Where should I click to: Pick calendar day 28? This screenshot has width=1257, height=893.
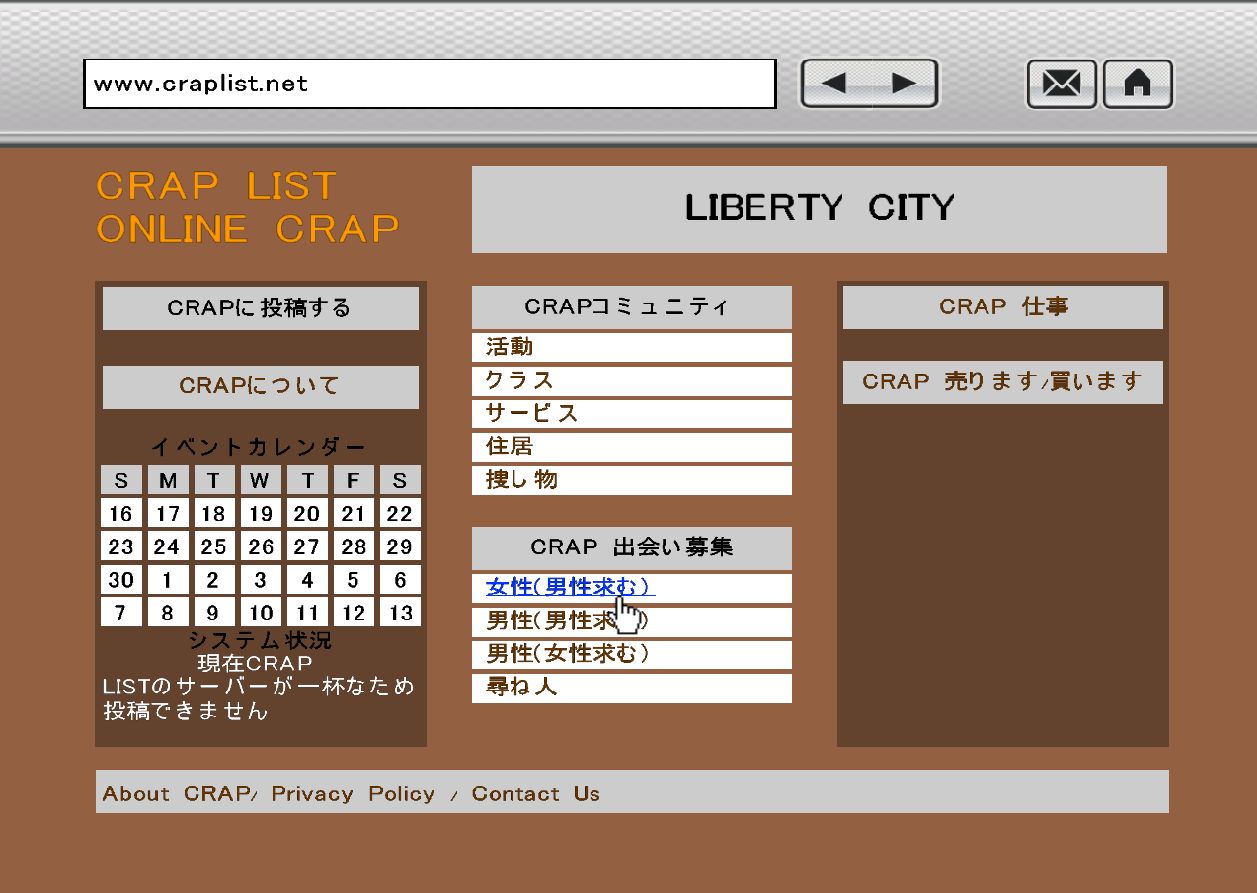click(353, 547)
